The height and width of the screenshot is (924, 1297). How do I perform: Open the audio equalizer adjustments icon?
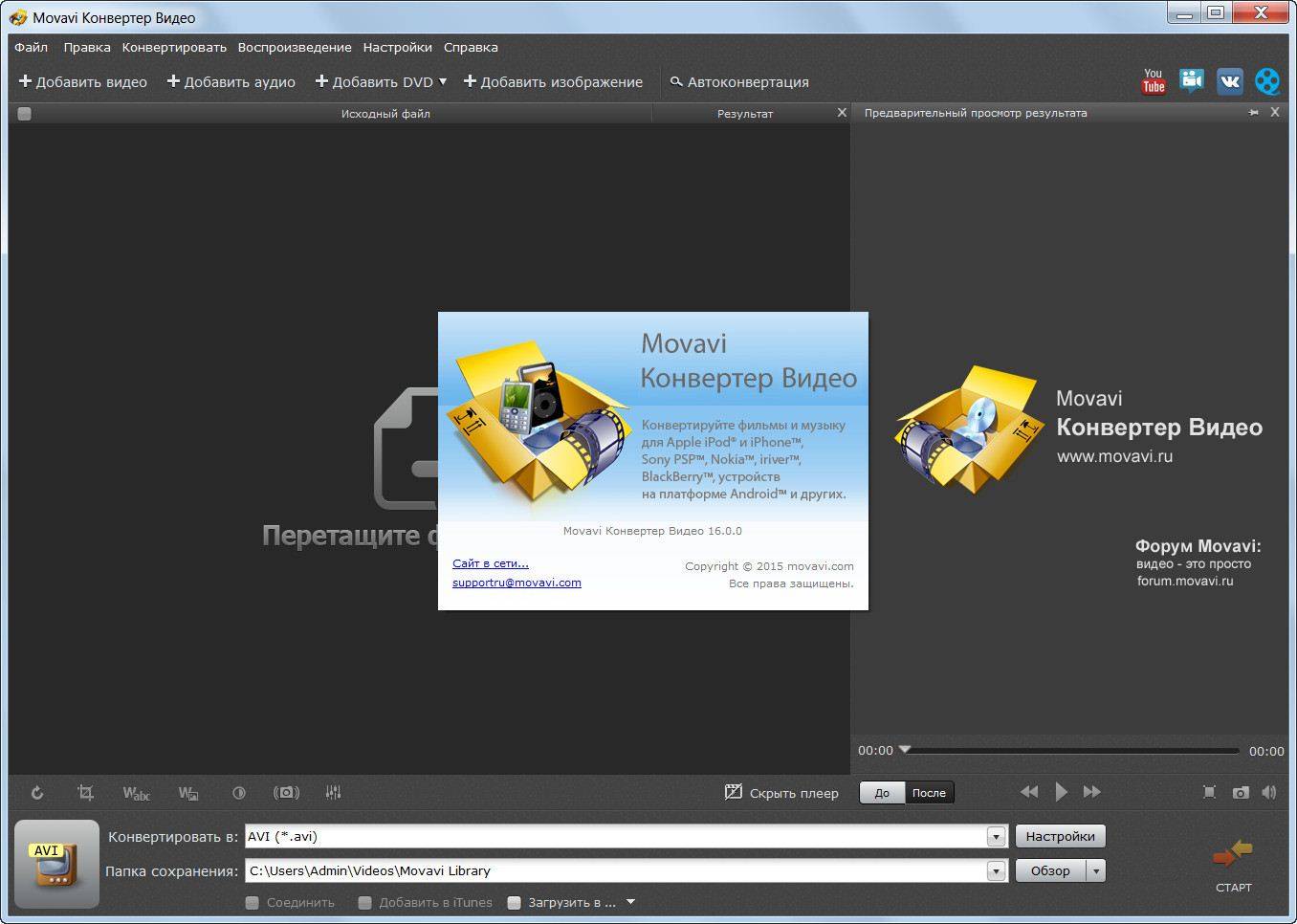click(333, 792)
